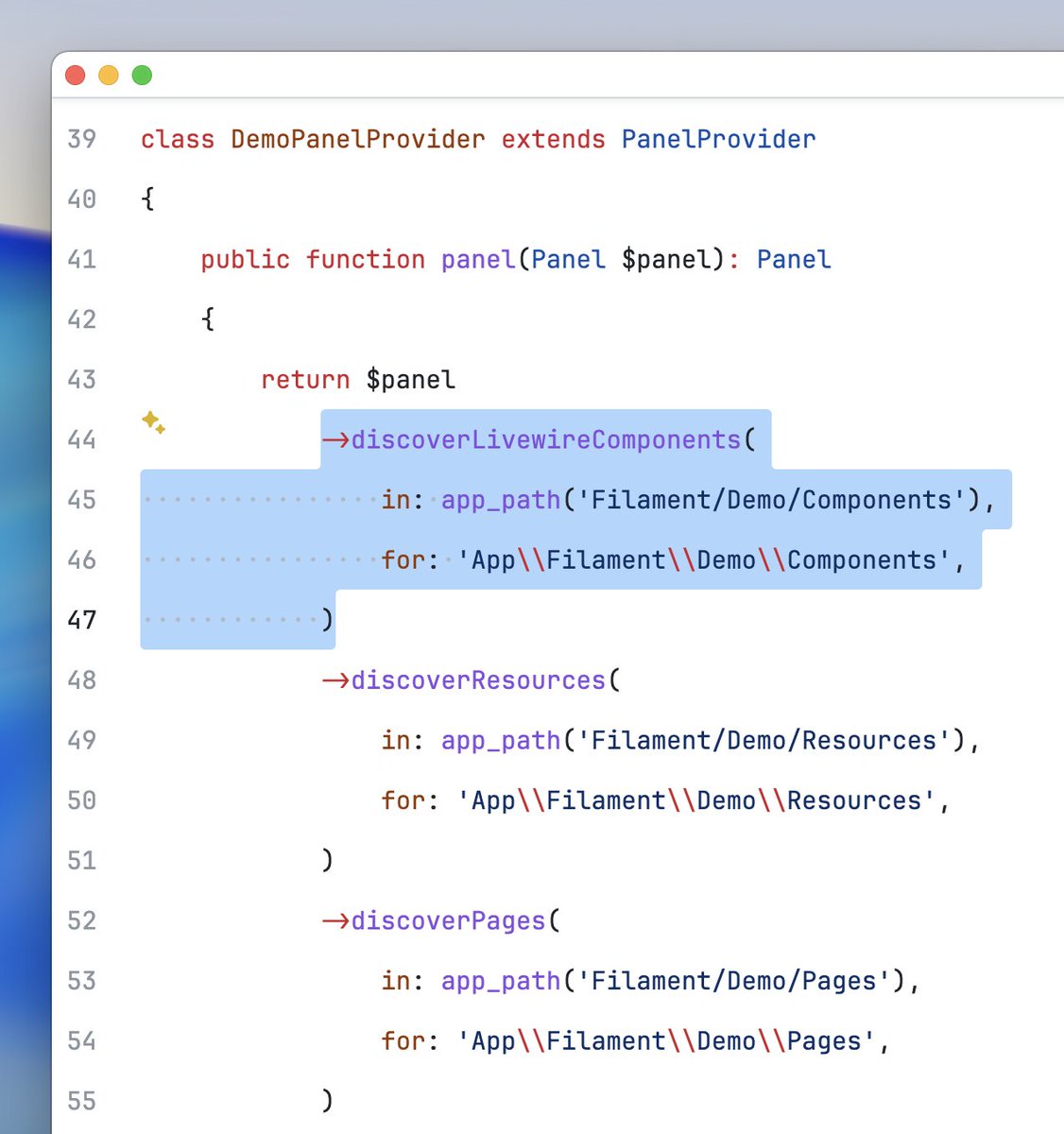Click the closing parenthesis on line 55
This screenshot has height=1134, width=1064.
click(327, 1101)
